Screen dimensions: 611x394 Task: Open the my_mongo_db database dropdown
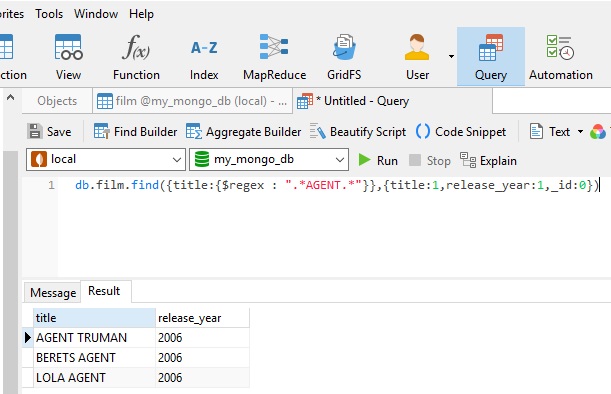269,159
